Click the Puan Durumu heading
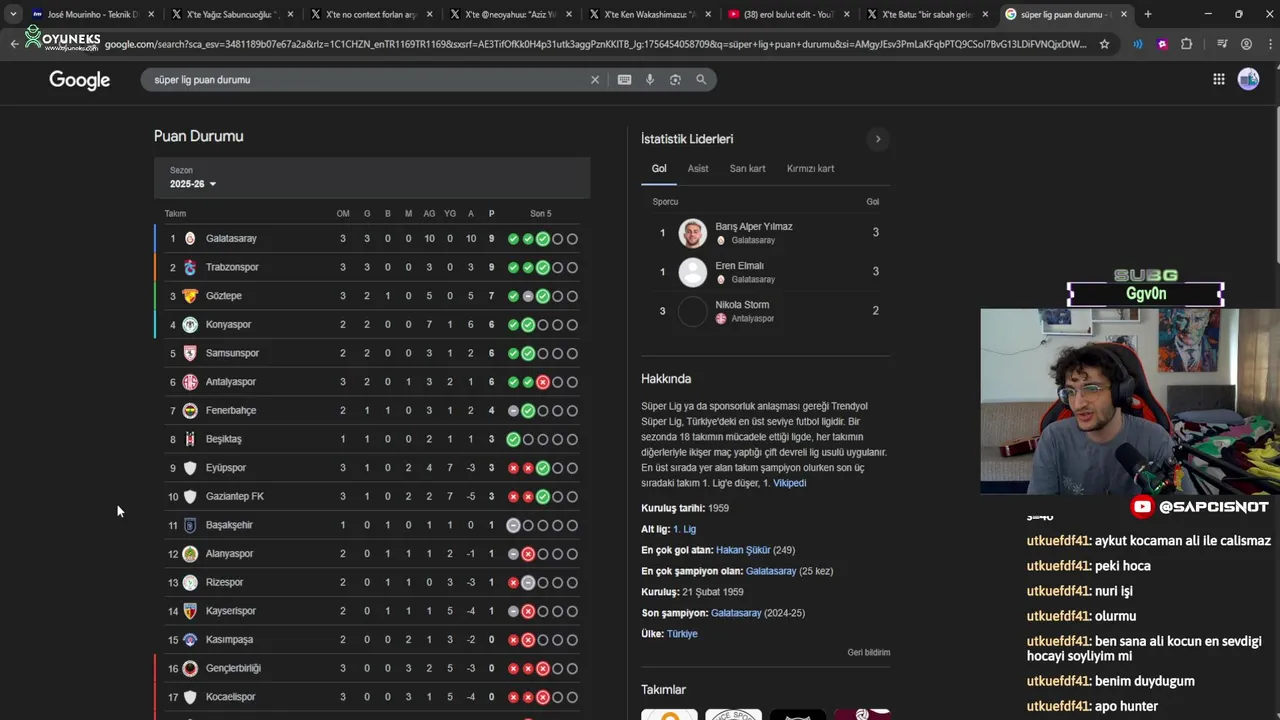Image resolution: width=1280 pixels, height=720 pixels. (x=199, y=136)
